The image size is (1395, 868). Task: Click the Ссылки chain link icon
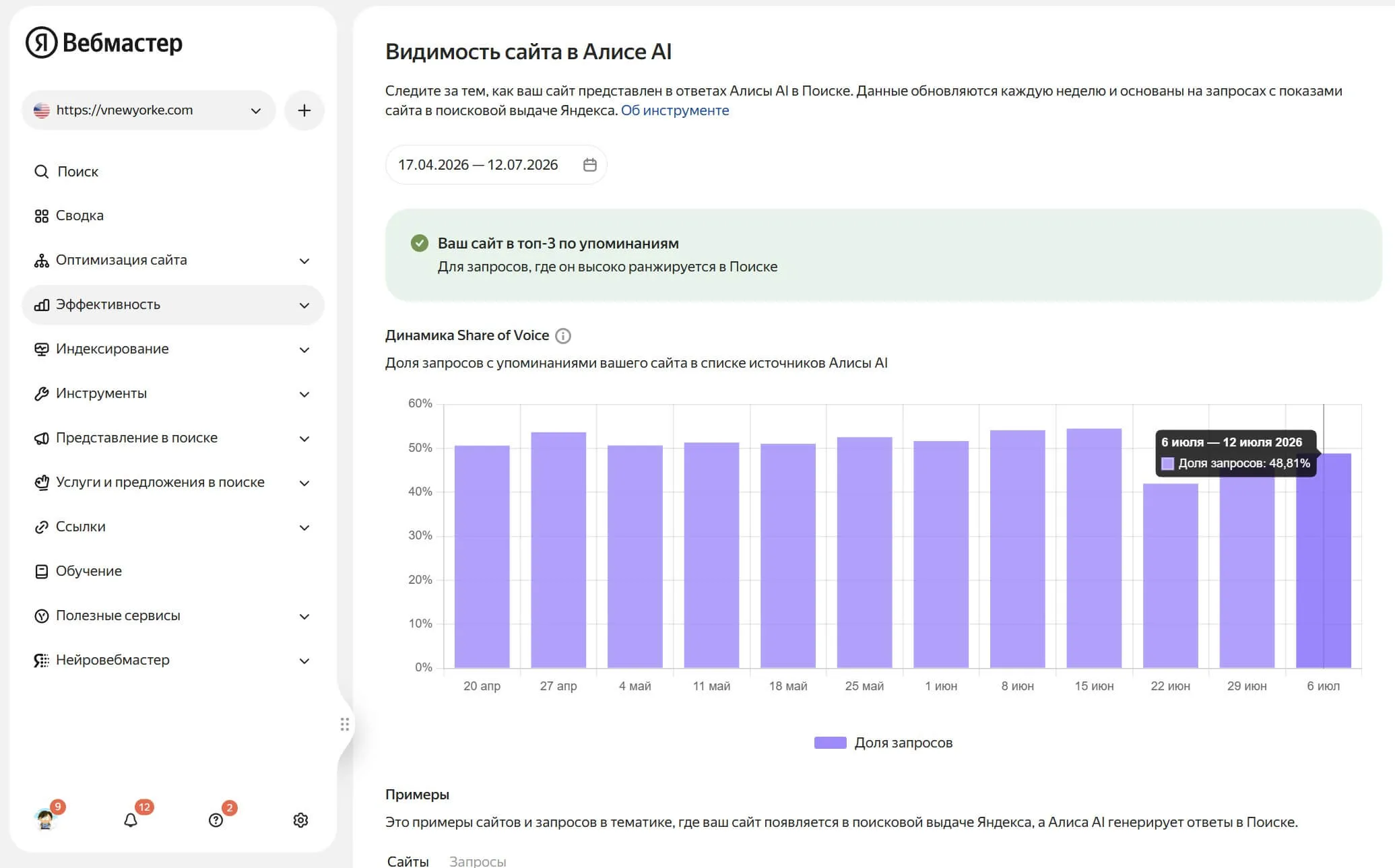point(41,527)
